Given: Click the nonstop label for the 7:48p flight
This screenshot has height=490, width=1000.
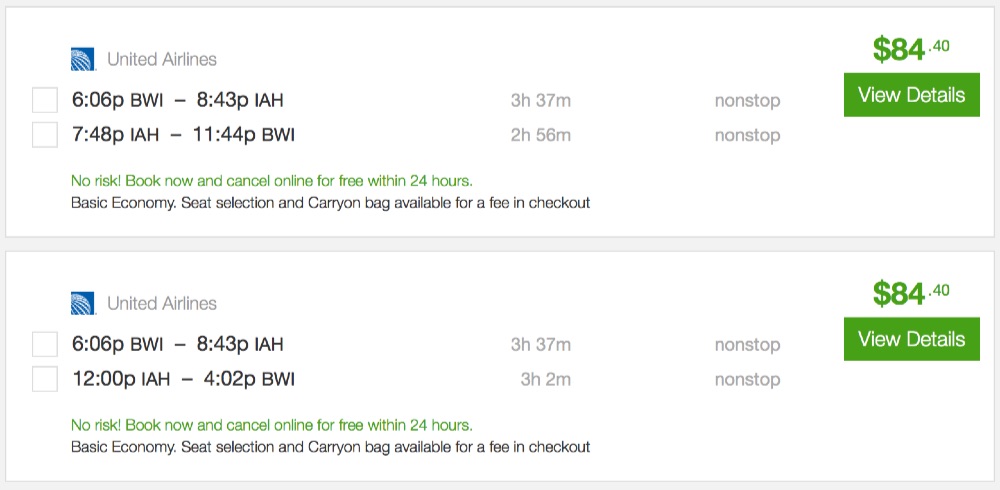Looking at the screenshot, I should coord(747,135).
